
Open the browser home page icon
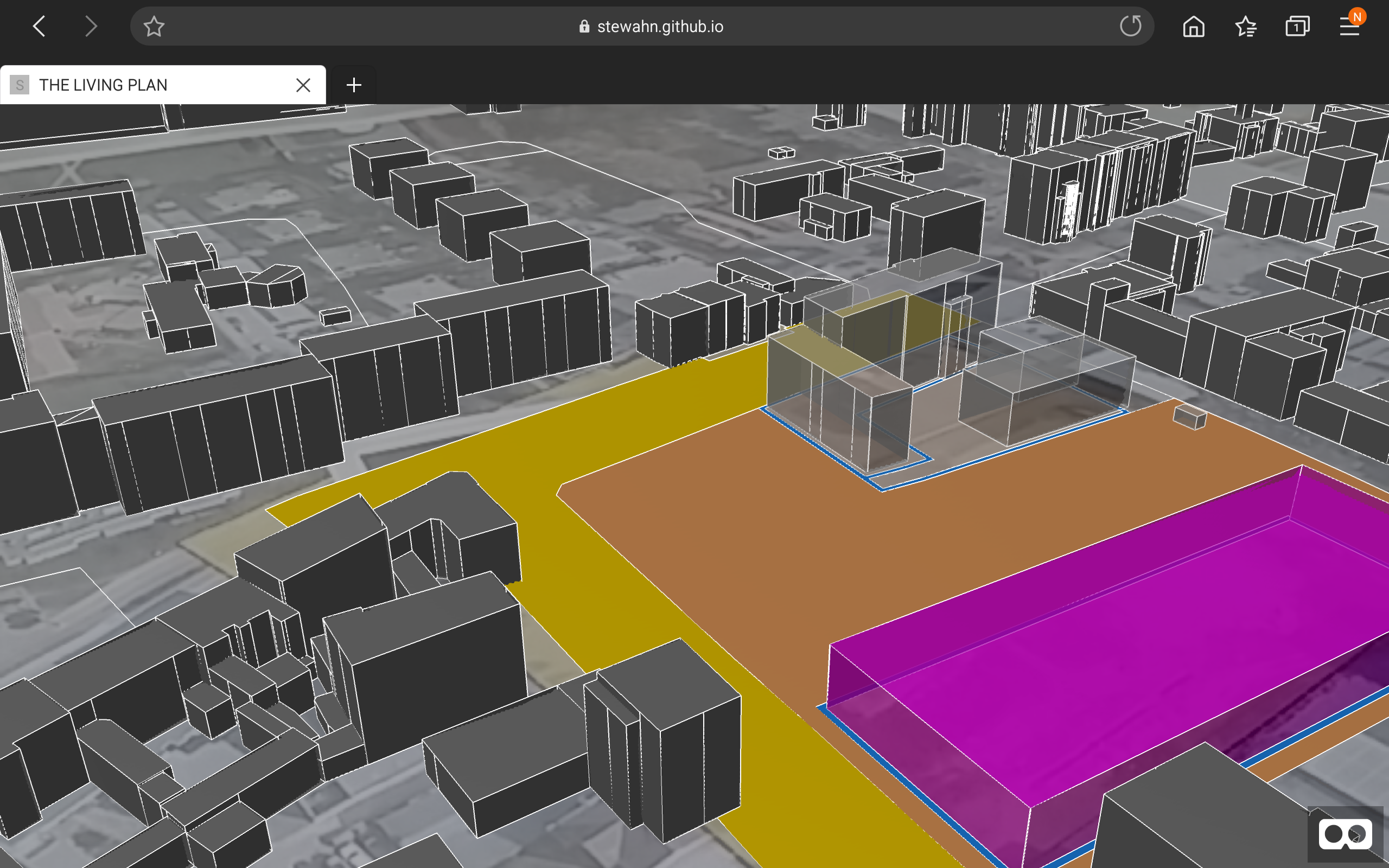point(1193,27)
